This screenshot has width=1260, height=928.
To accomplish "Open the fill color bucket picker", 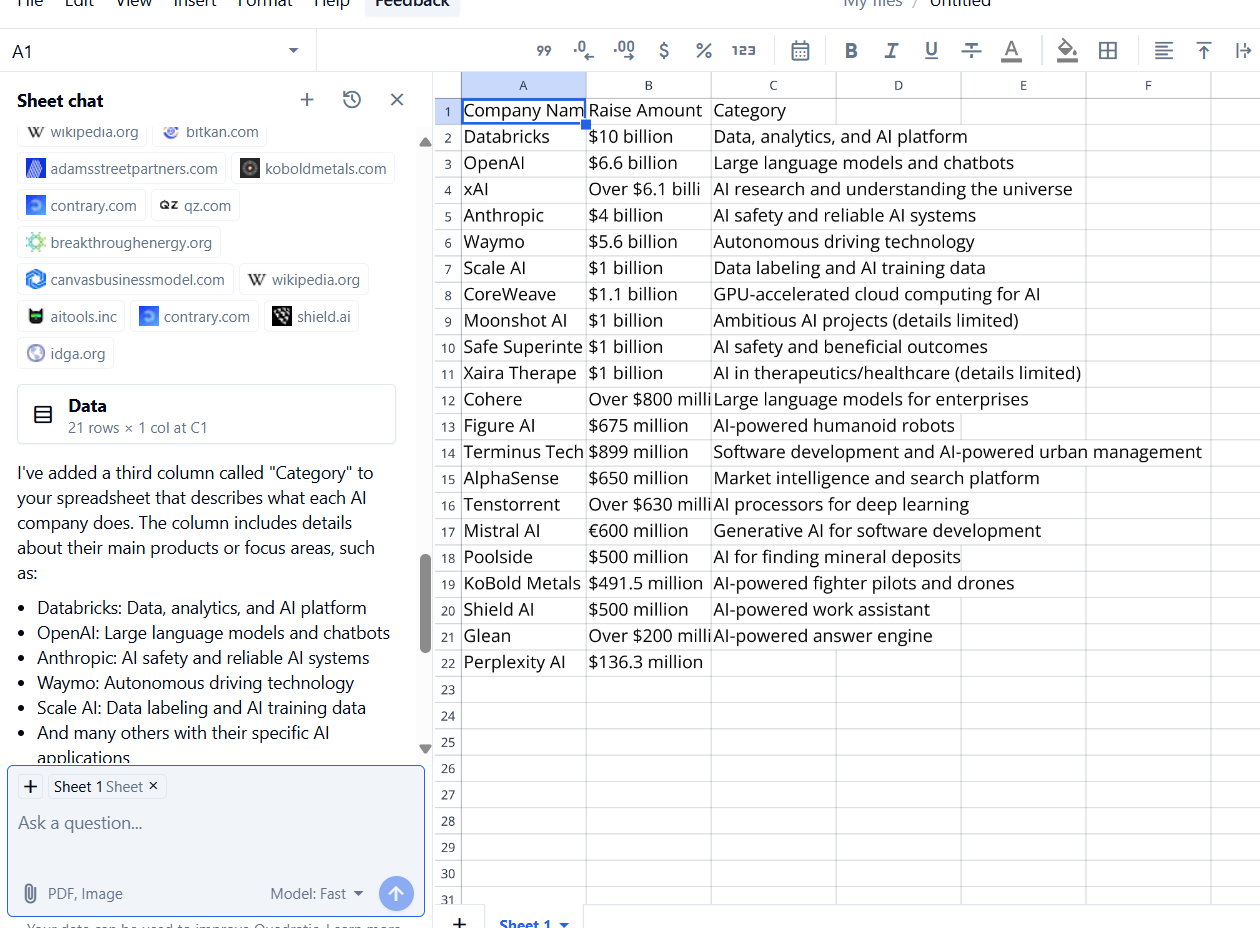I will pos(1067,51).
